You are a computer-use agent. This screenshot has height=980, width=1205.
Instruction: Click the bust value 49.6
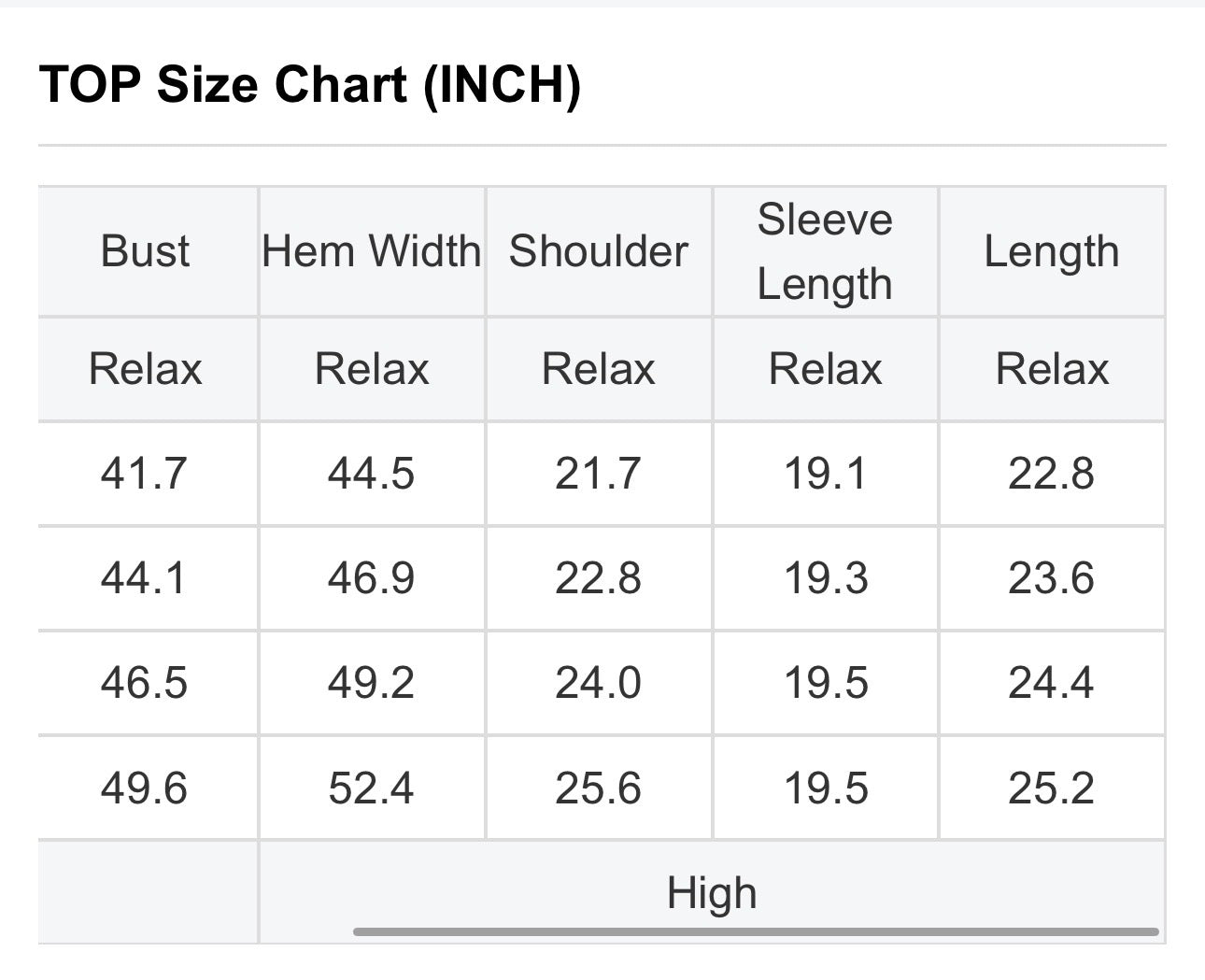pos(145,788)
